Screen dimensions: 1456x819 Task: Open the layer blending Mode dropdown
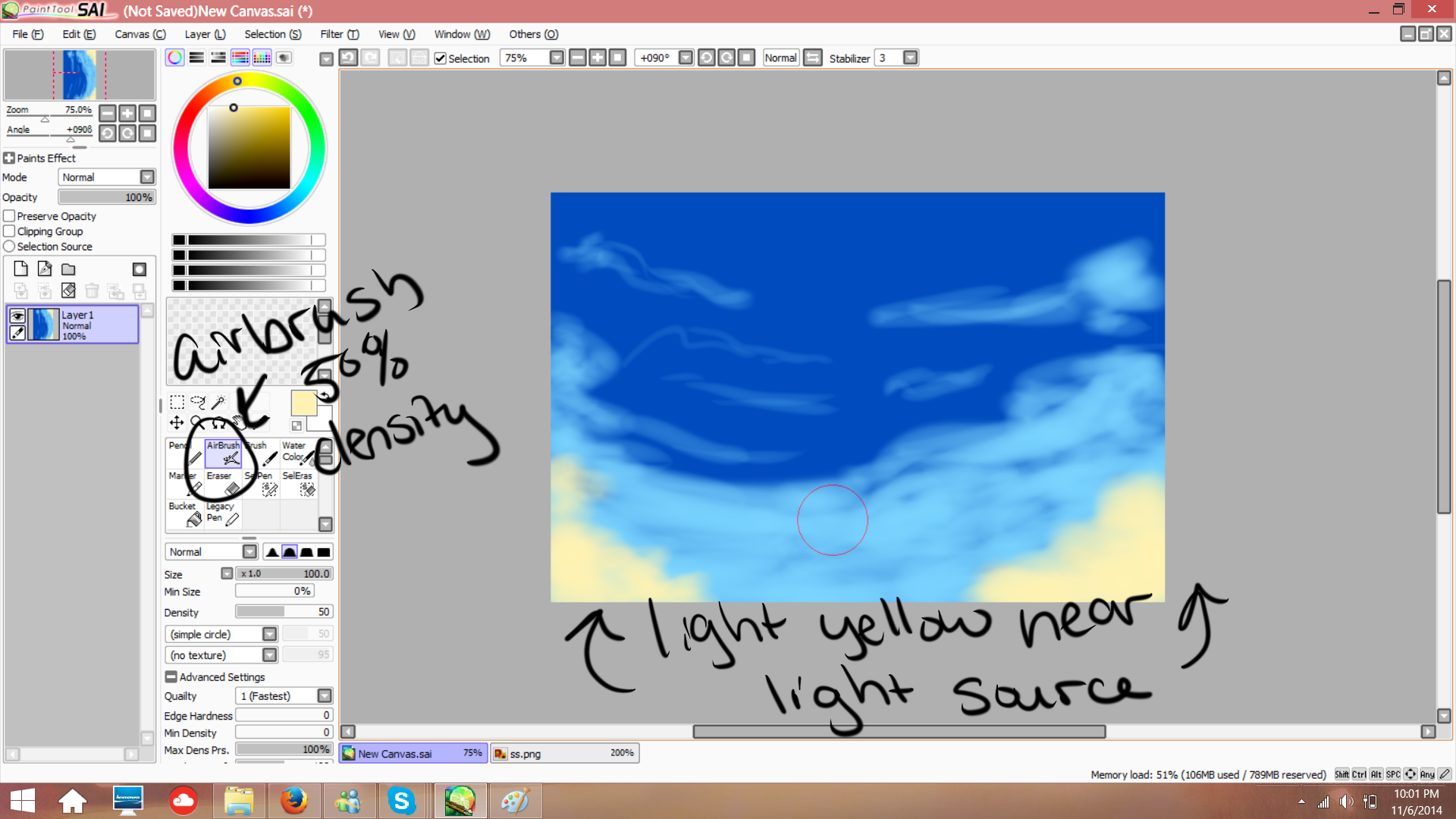[x=147, y=177]
